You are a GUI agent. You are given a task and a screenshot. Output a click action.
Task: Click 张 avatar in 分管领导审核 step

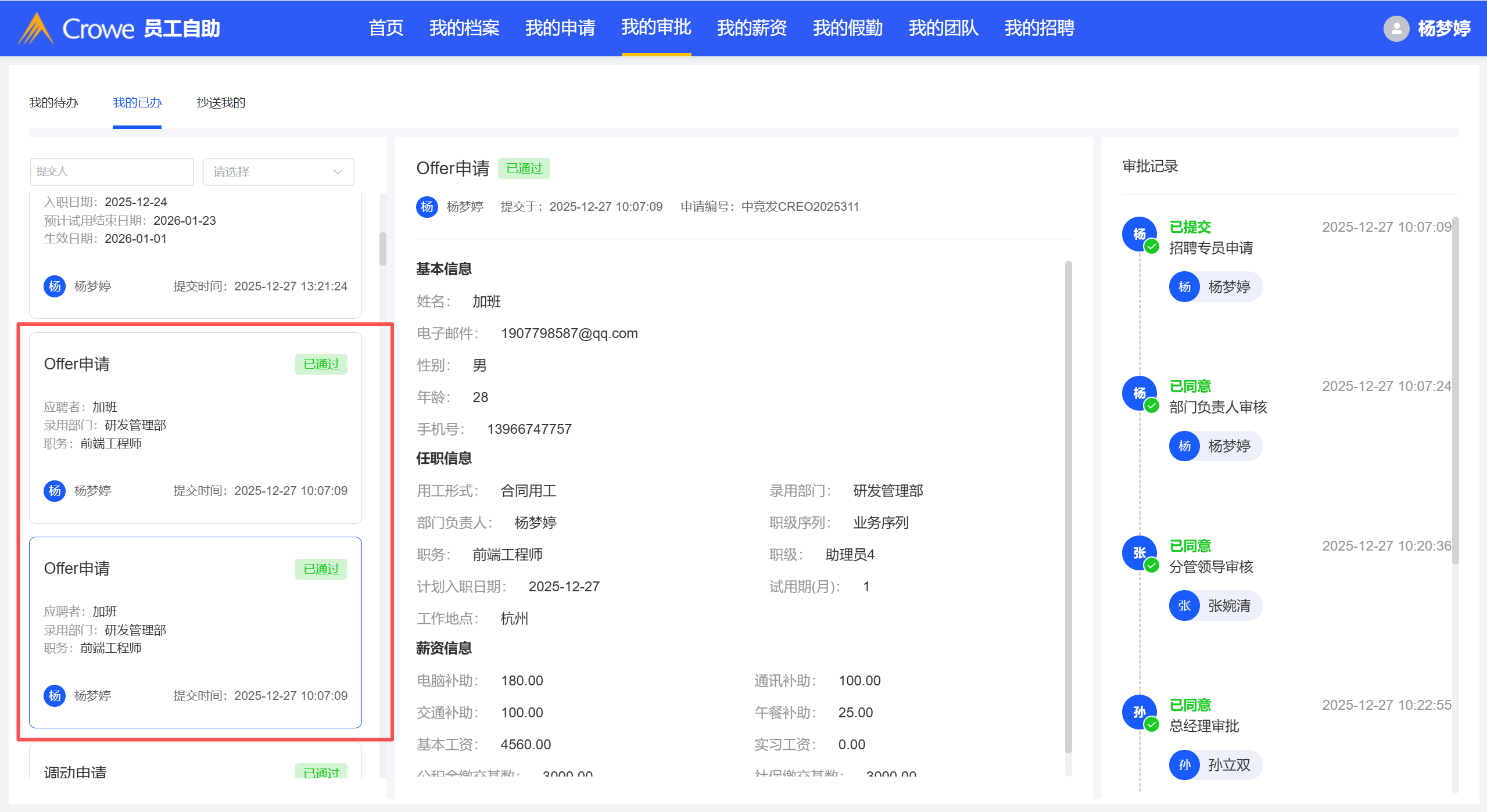pos(1138,552)
